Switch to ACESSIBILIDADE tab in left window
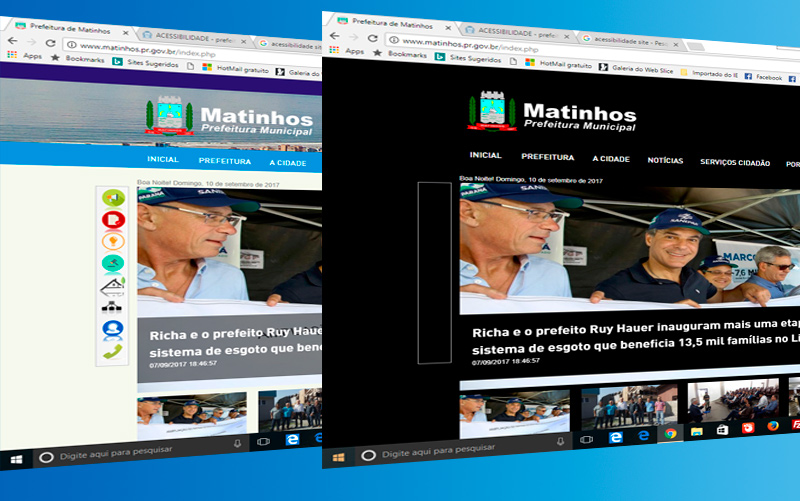The width and height of the screenshot is (800, 501). [193, 38]
